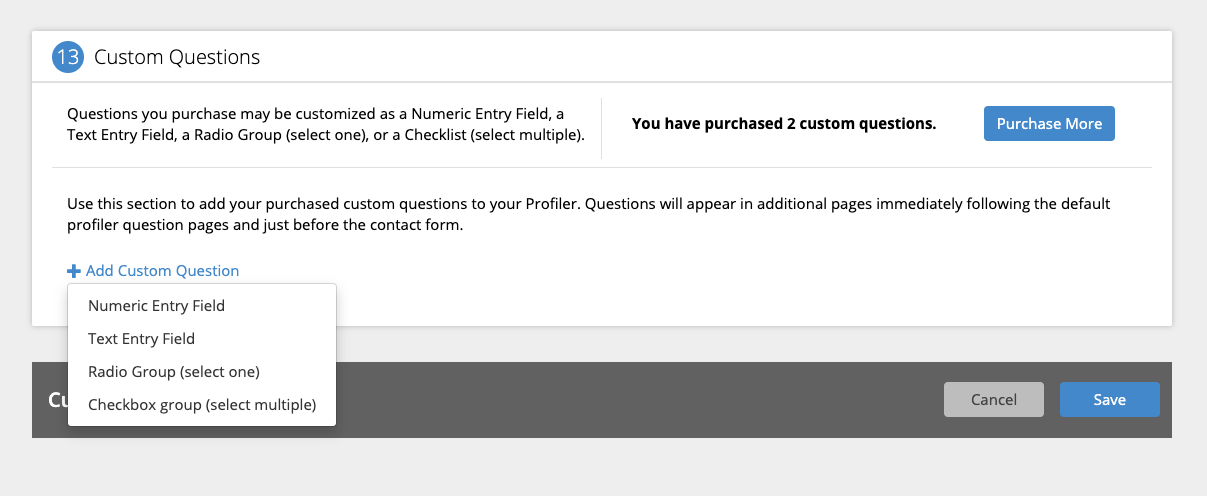Cancel the changes in footer bar

(x=994, y=400)
